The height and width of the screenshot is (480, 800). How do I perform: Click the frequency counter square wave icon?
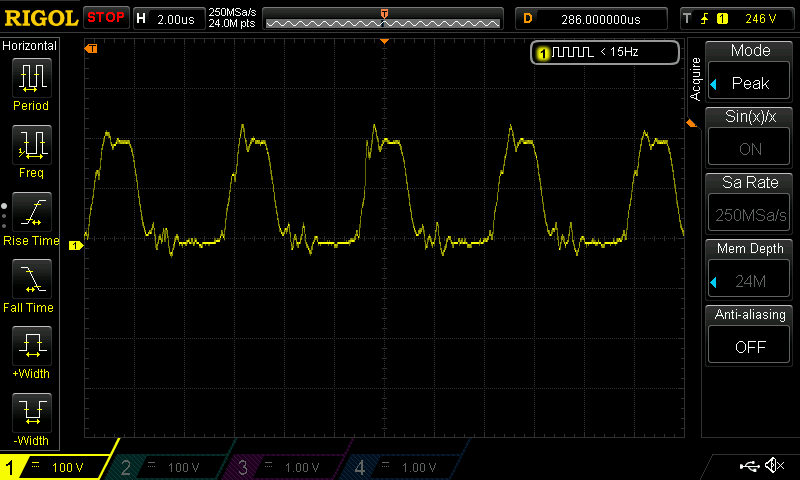(x=572, y=52)
